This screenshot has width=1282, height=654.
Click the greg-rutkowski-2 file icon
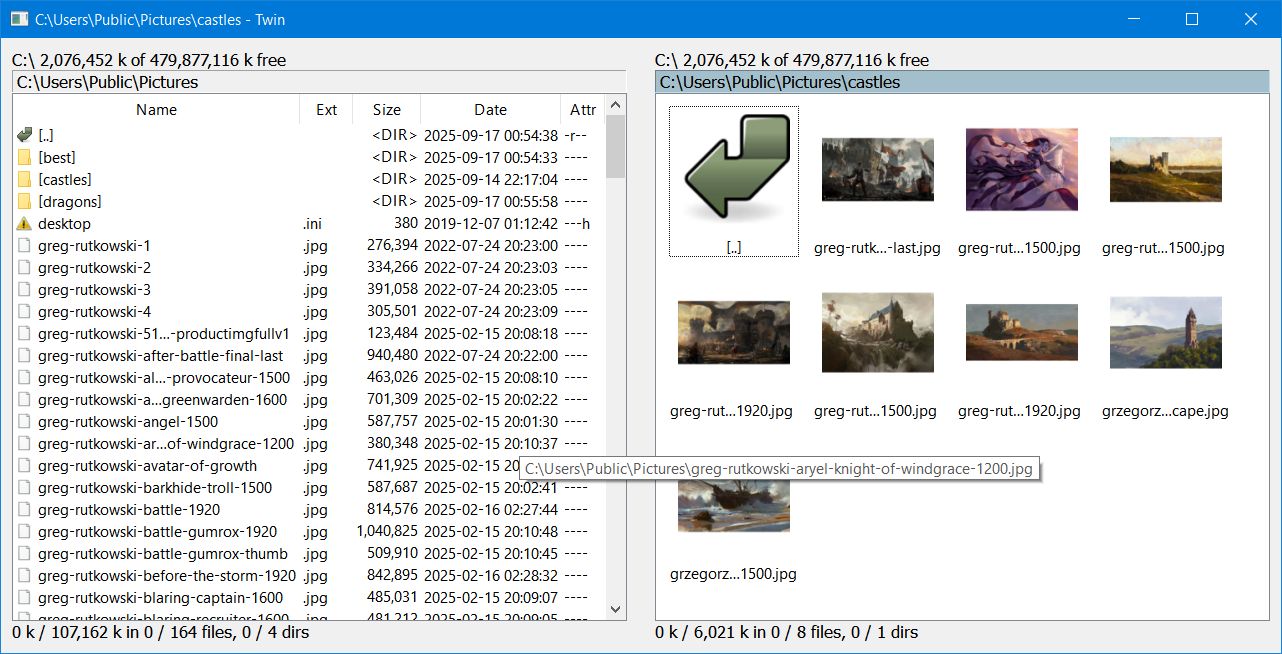pos(25,267)
